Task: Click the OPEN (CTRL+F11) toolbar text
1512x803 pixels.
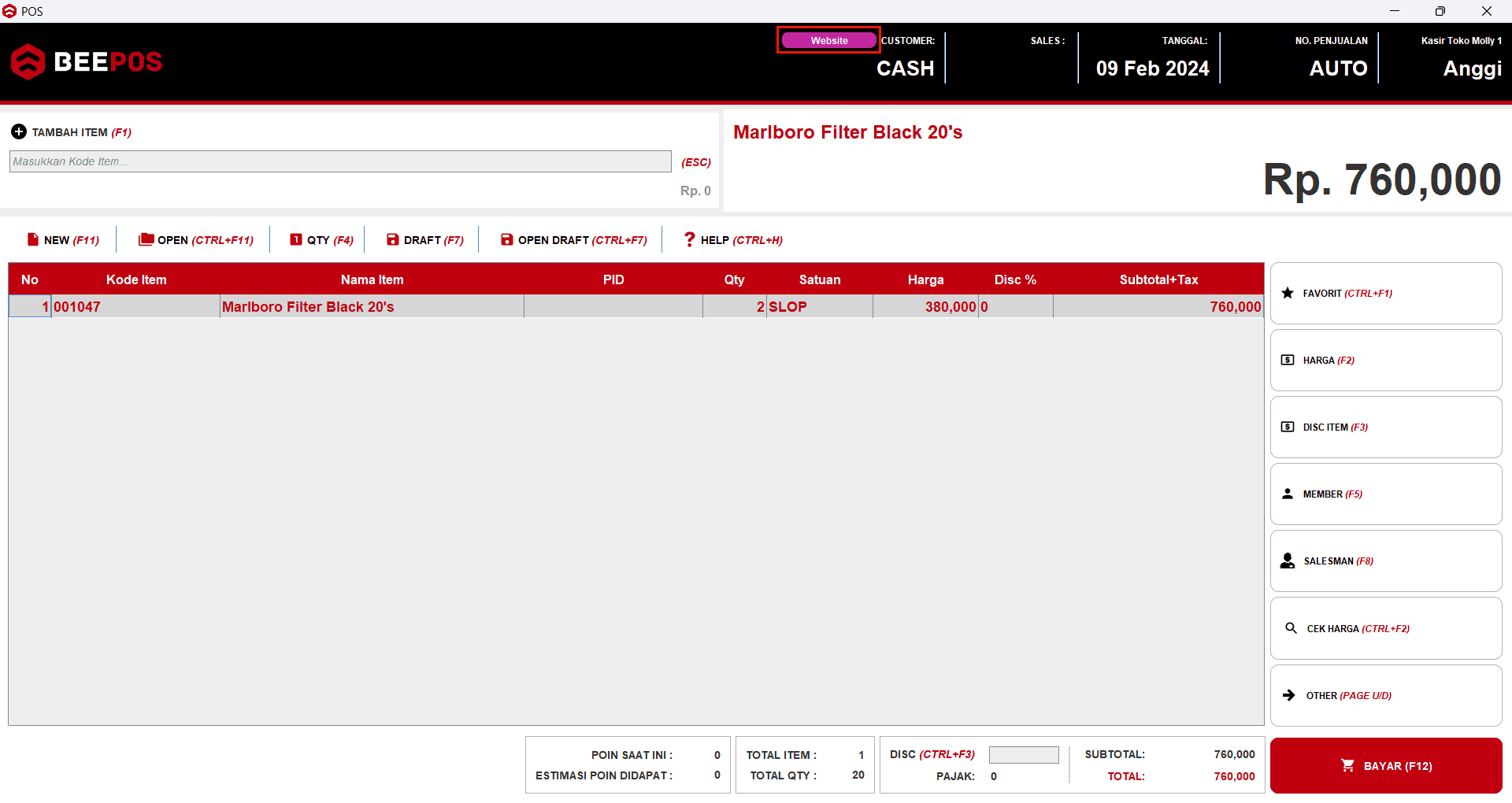Action: tap(206, 240)
